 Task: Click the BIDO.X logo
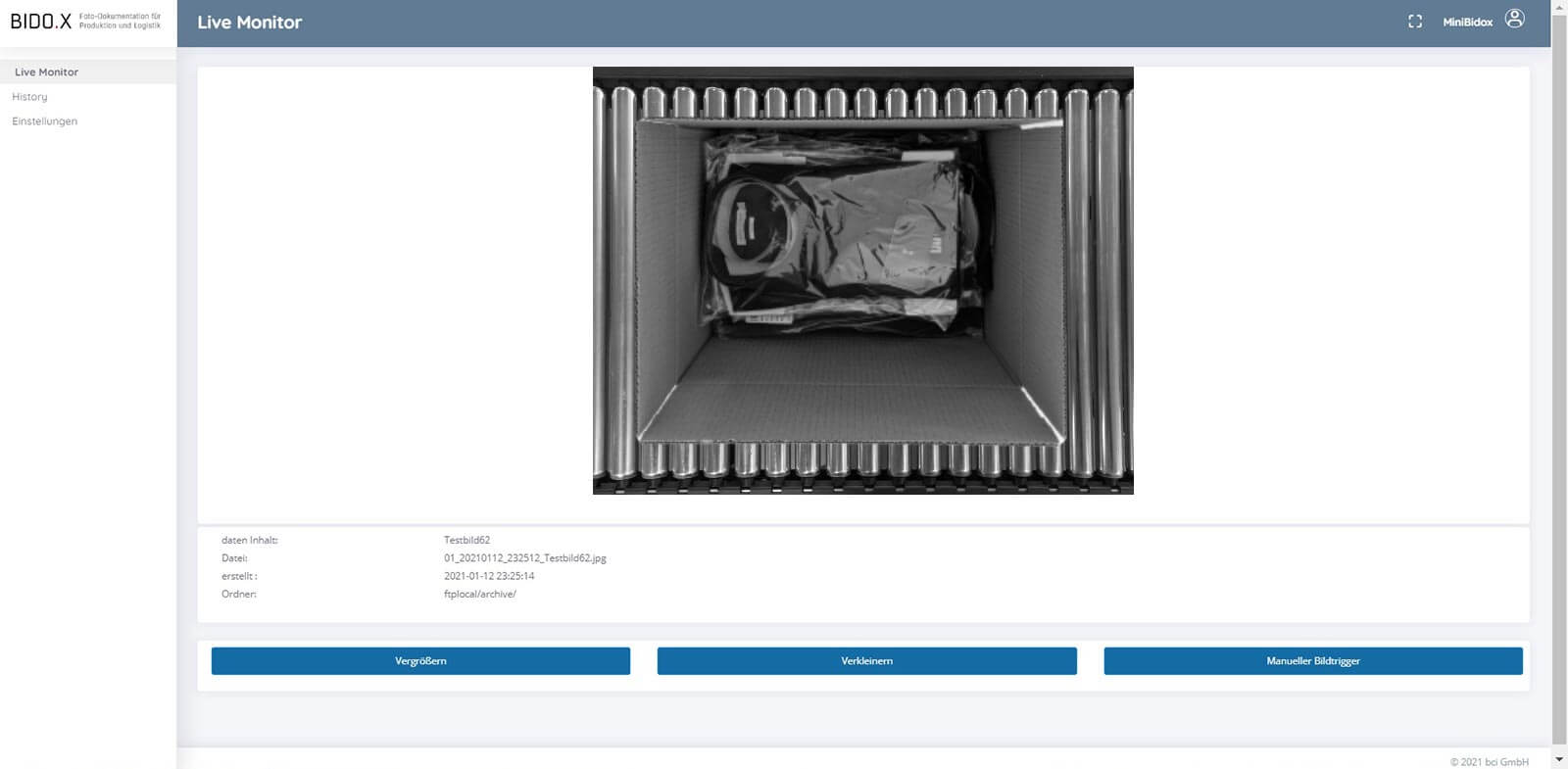[x=86, y=22]
